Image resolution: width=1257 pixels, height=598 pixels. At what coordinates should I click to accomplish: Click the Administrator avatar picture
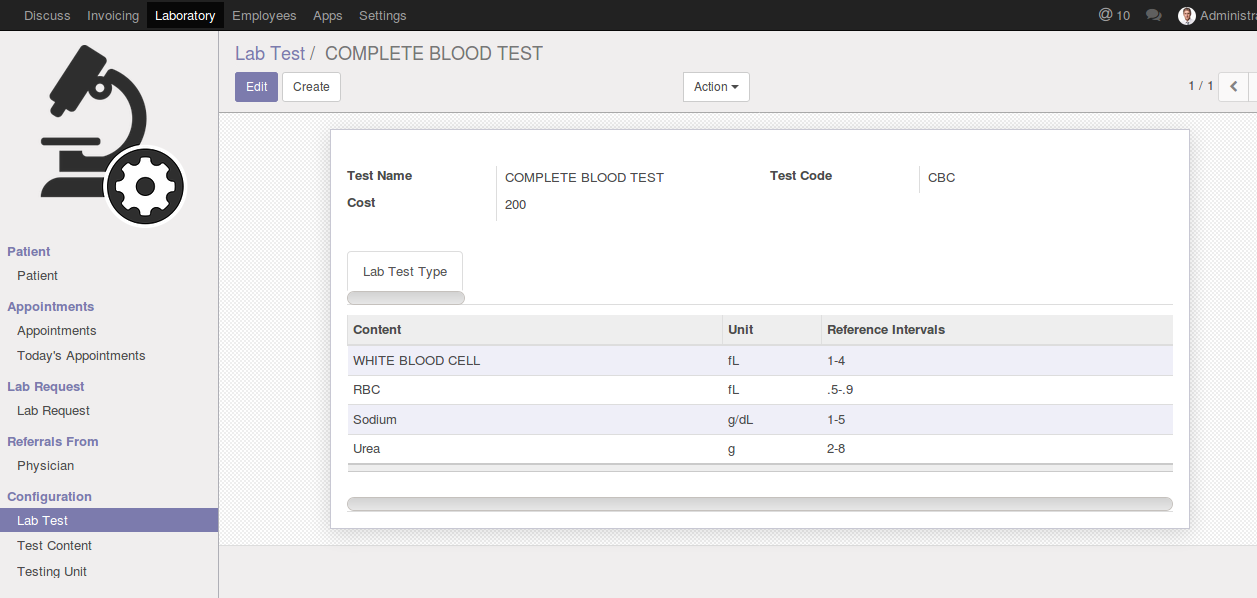(x=1187, y=15)
